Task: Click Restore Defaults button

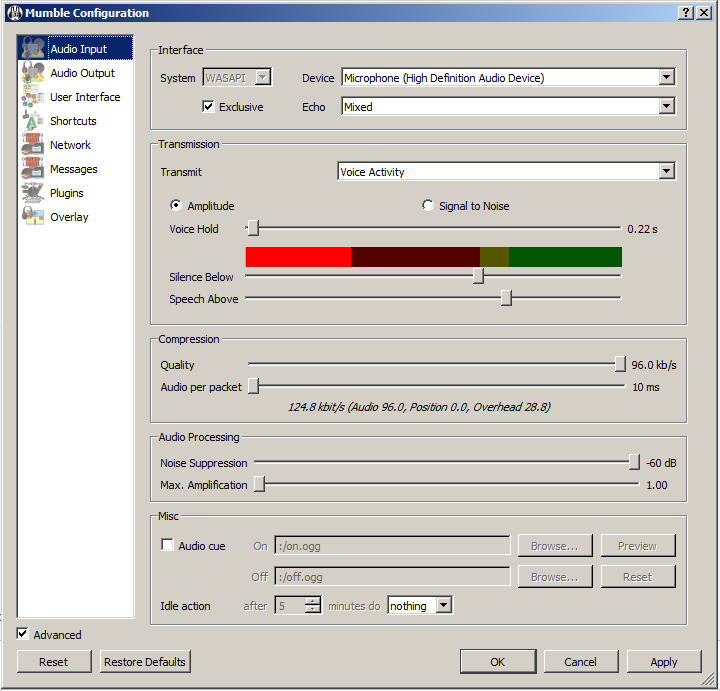Action: point(145,662)
